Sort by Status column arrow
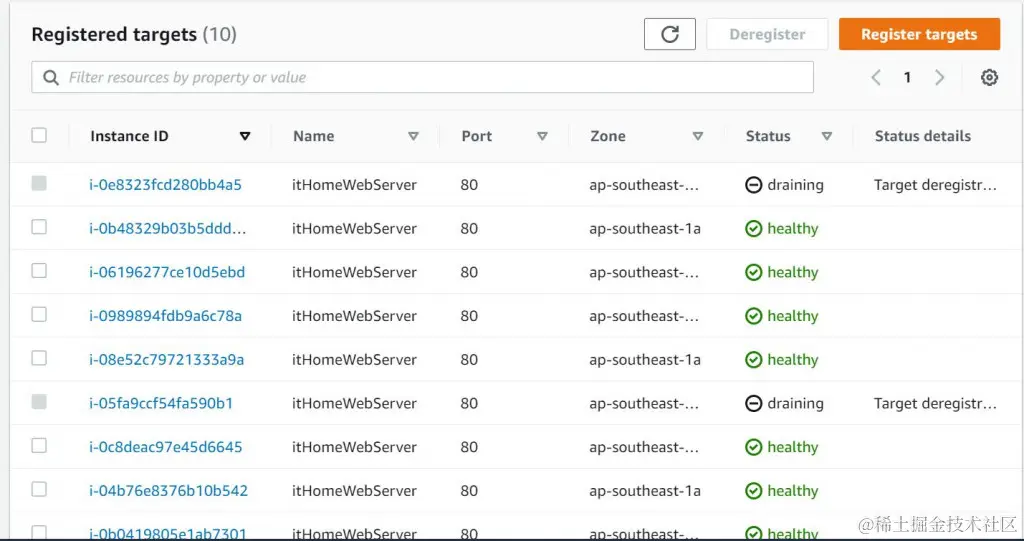 click(x=827, y=137)
